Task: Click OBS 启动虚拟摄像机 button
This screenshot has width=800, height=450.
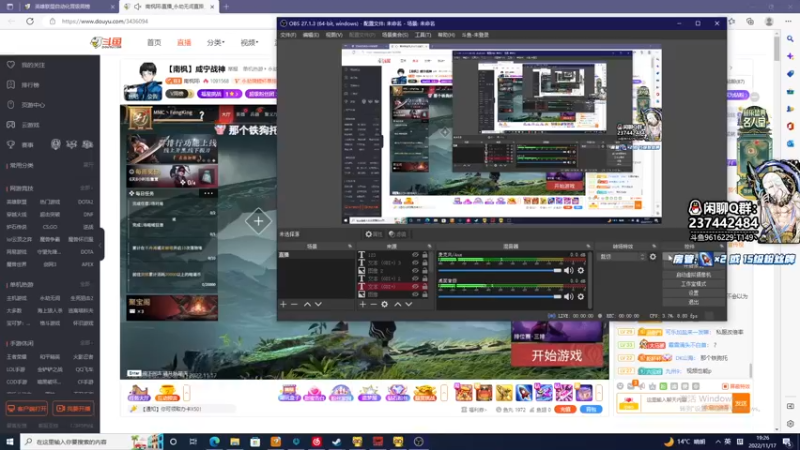Action: 693,274
